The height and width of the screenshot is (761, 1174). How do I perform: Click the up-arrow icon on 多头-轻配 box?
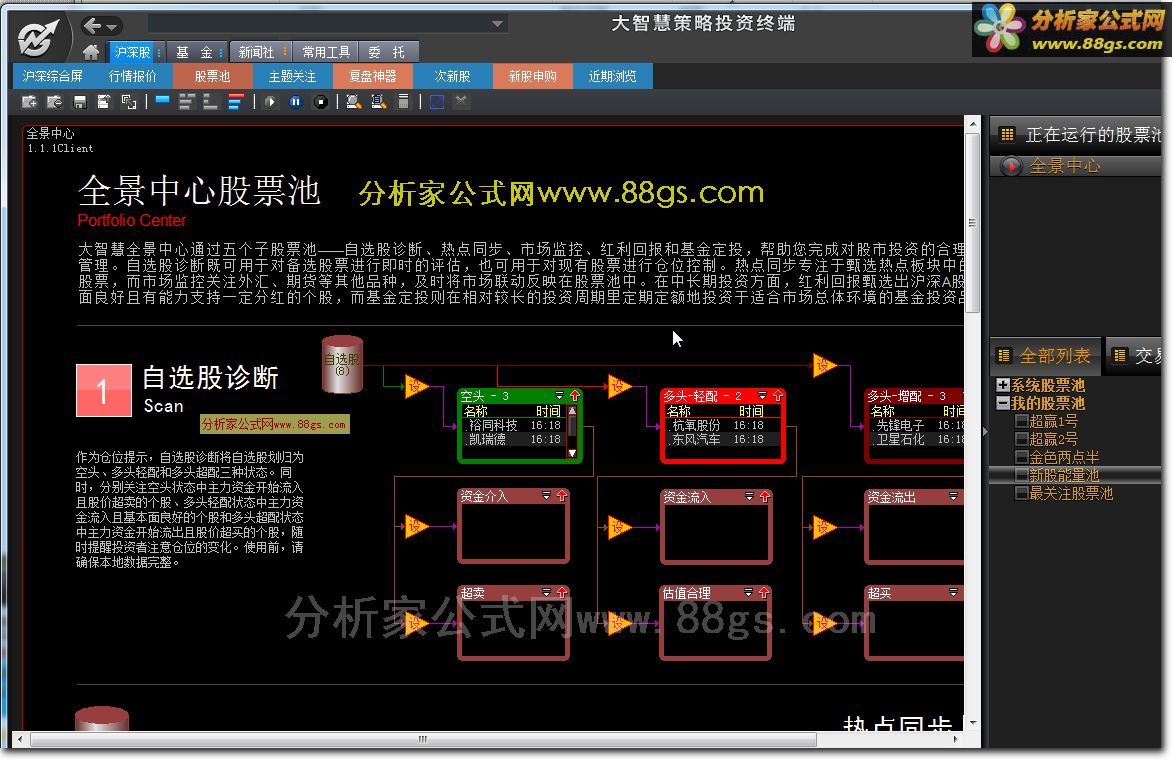(x=778, y=395)
